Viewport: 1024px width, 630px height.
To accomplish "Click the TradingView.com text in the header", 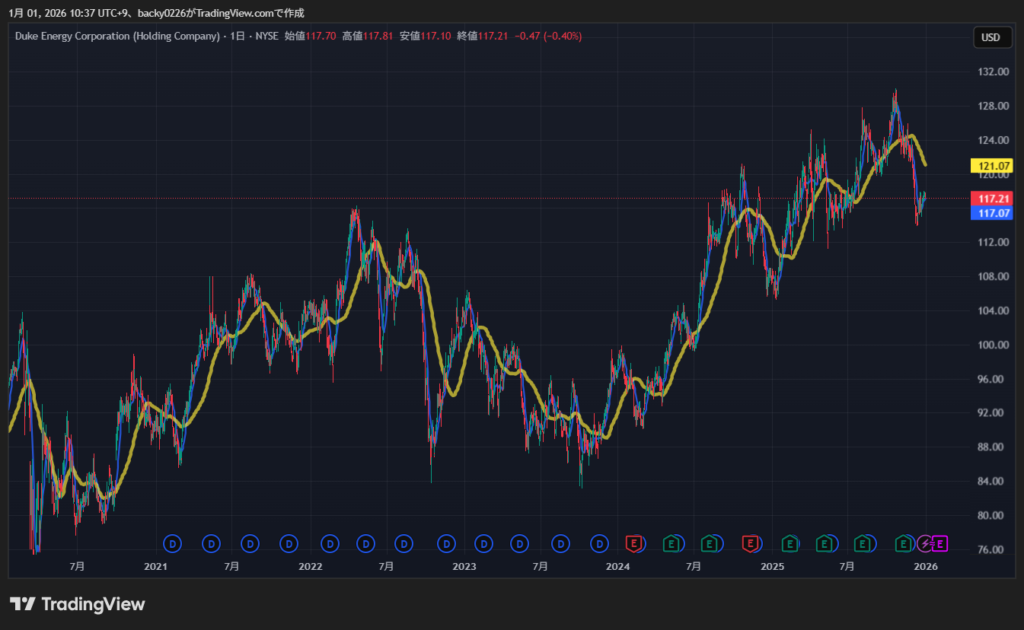I will click(246, 13).
